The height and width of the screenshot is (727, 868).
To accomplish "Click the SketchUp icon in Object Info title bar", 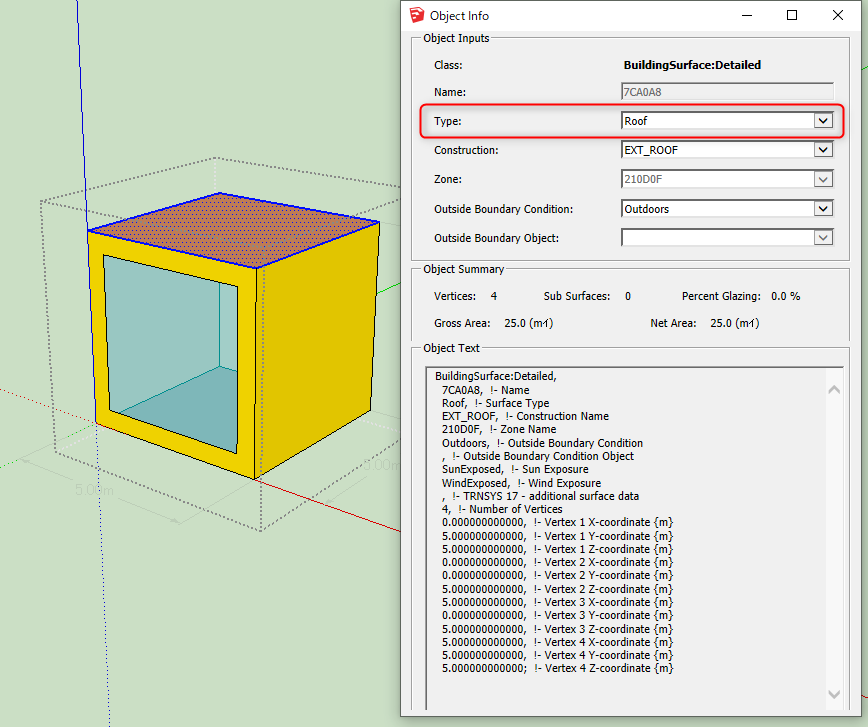I will click(416, 15).
